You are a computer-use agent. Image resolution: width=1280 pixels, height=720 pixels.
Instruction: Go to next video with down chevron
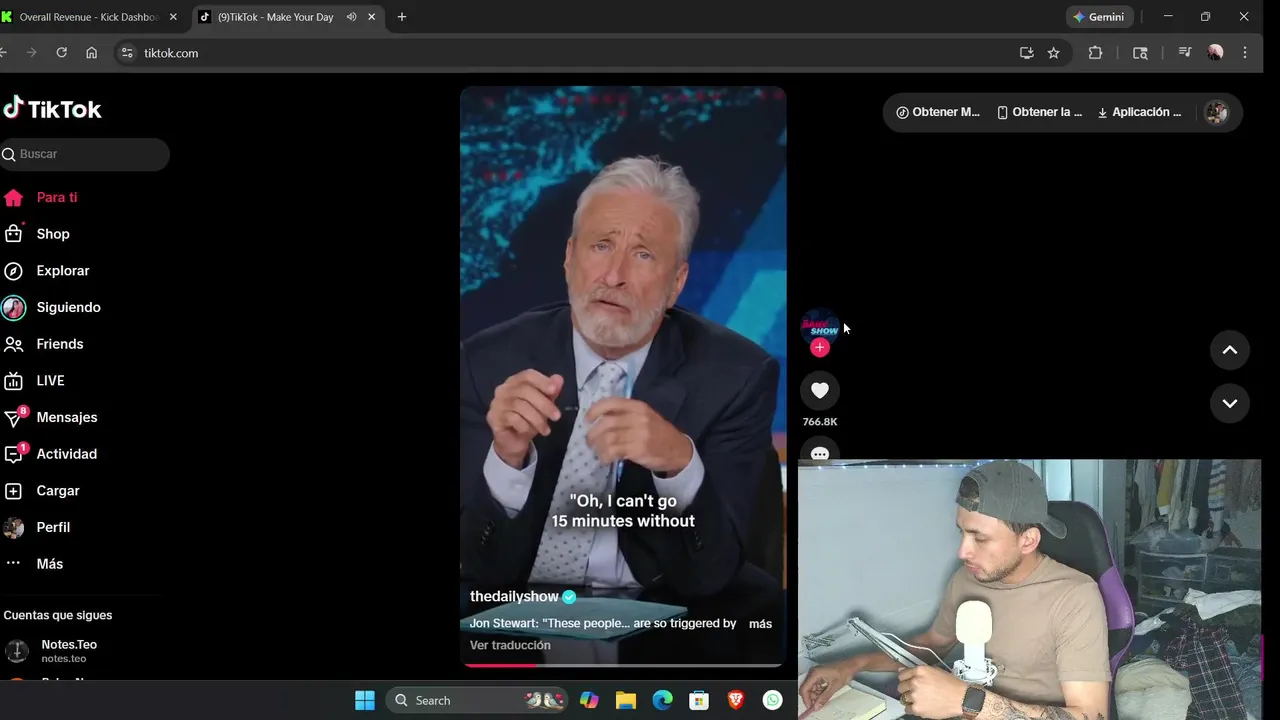(1230, 403)
